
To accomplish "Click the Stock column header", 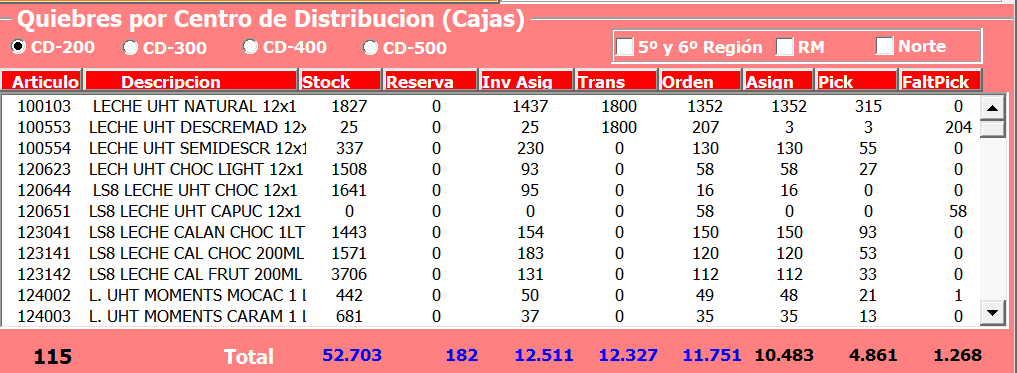I will point(341,80).
